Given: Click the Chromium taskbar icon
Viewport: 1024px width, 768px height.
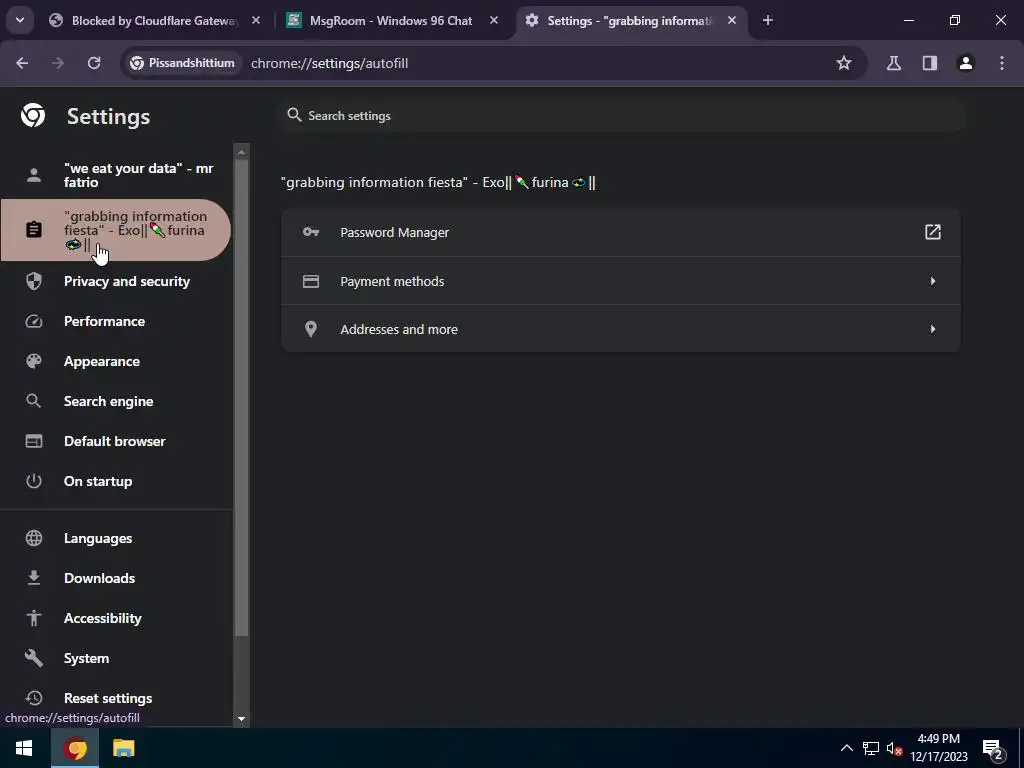Looking at the screenshot, I should pyautogui.click(x=75, y=748).
